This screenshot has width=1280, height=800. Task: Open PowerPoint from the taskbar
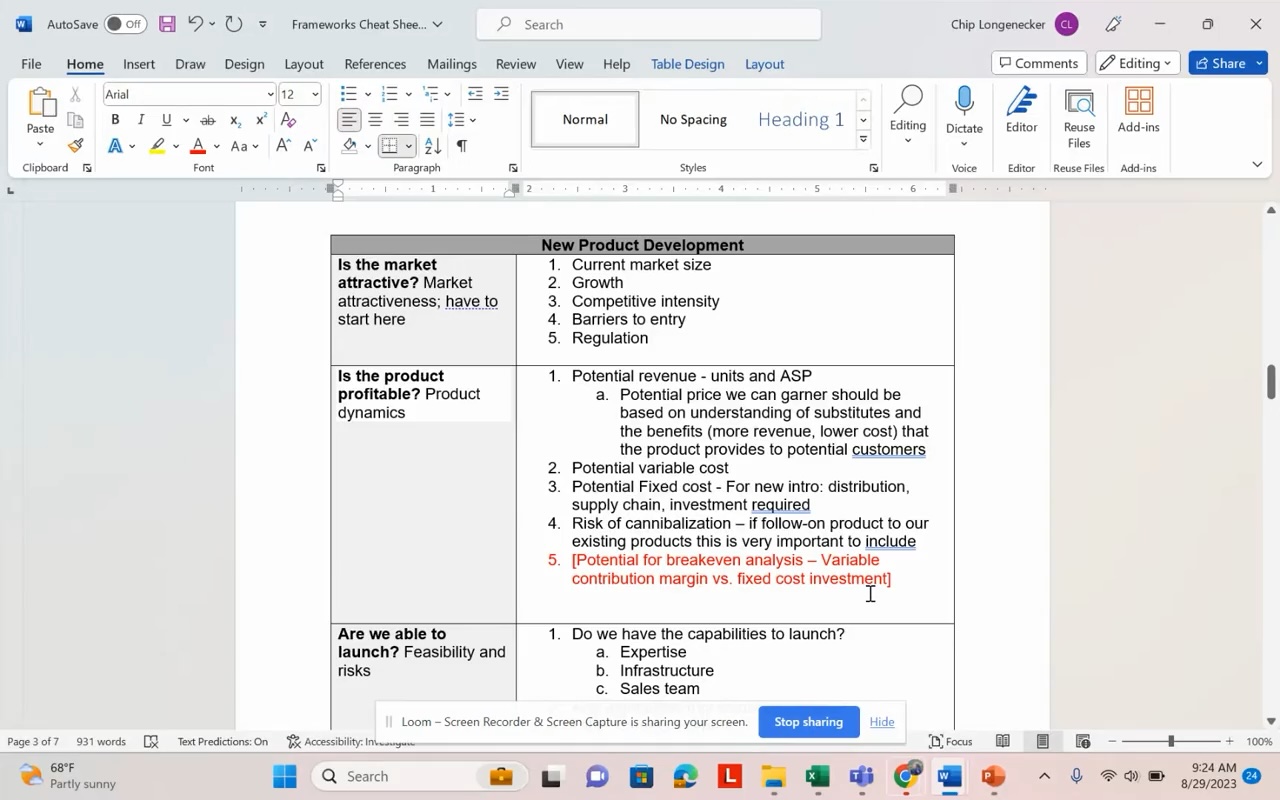click(992, 776)
